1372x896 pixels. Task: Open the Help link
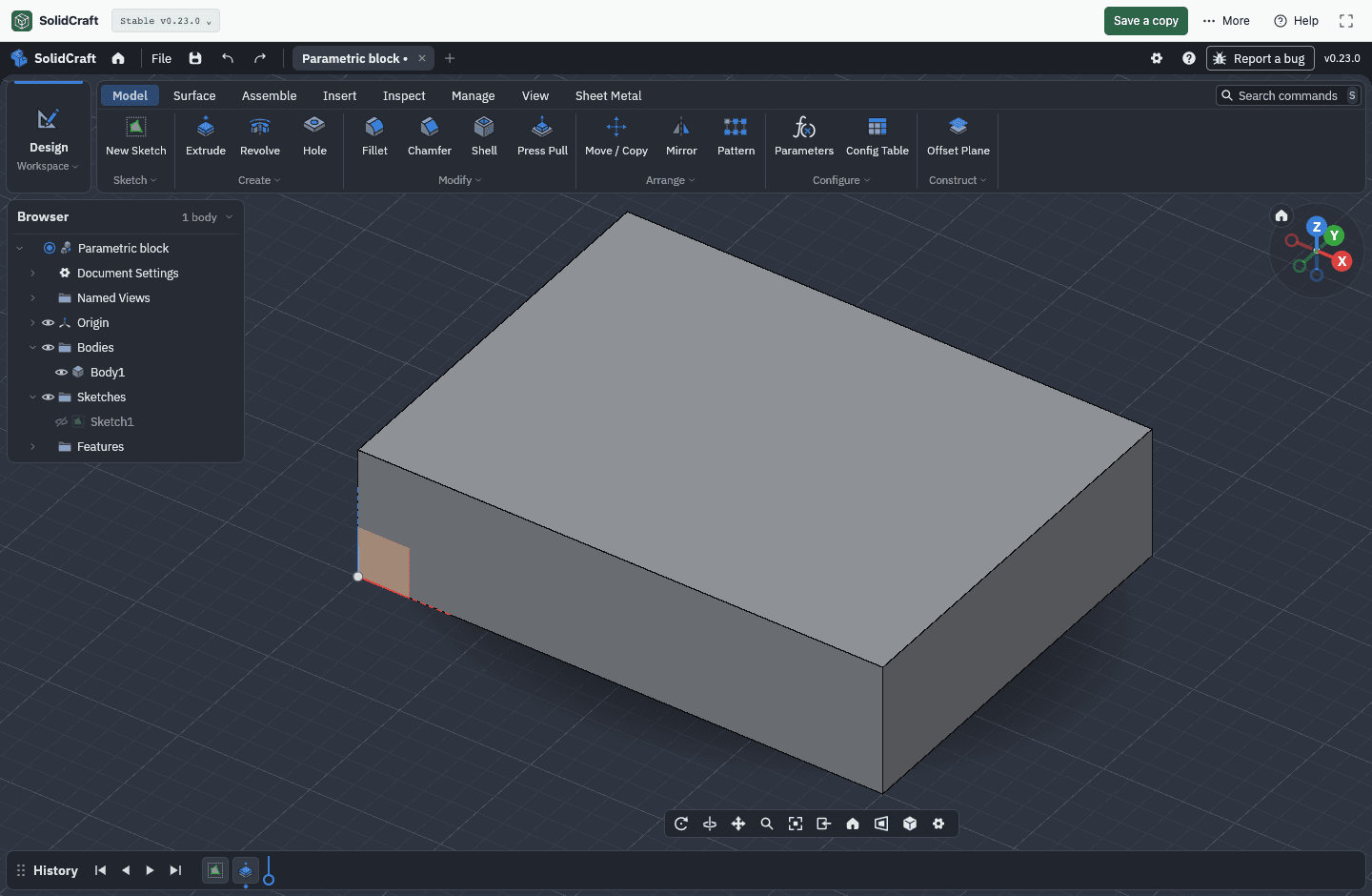(1296, 21)
